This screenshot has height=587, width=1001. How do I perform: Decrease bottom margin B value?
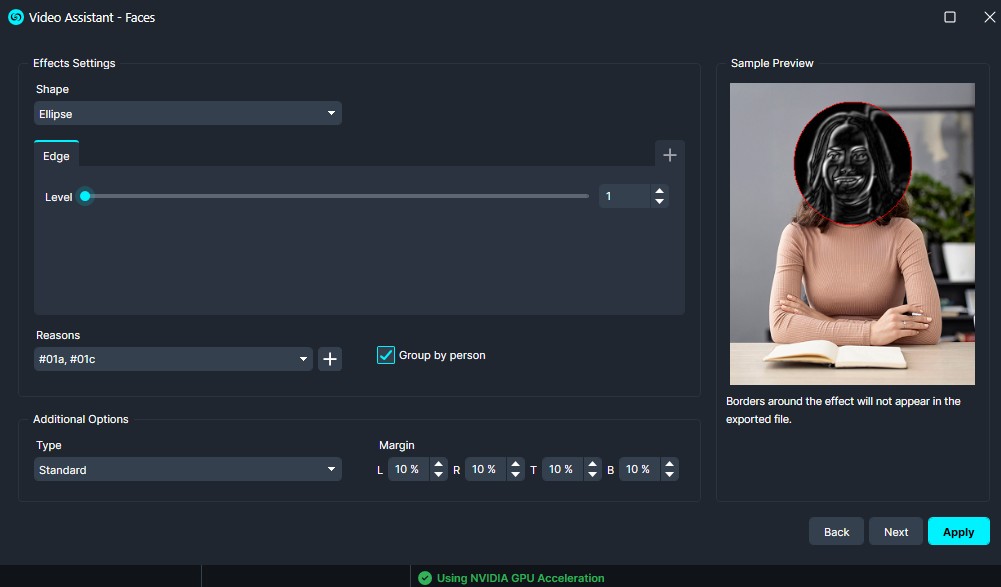pyautogui.click(x=669, y=475)
